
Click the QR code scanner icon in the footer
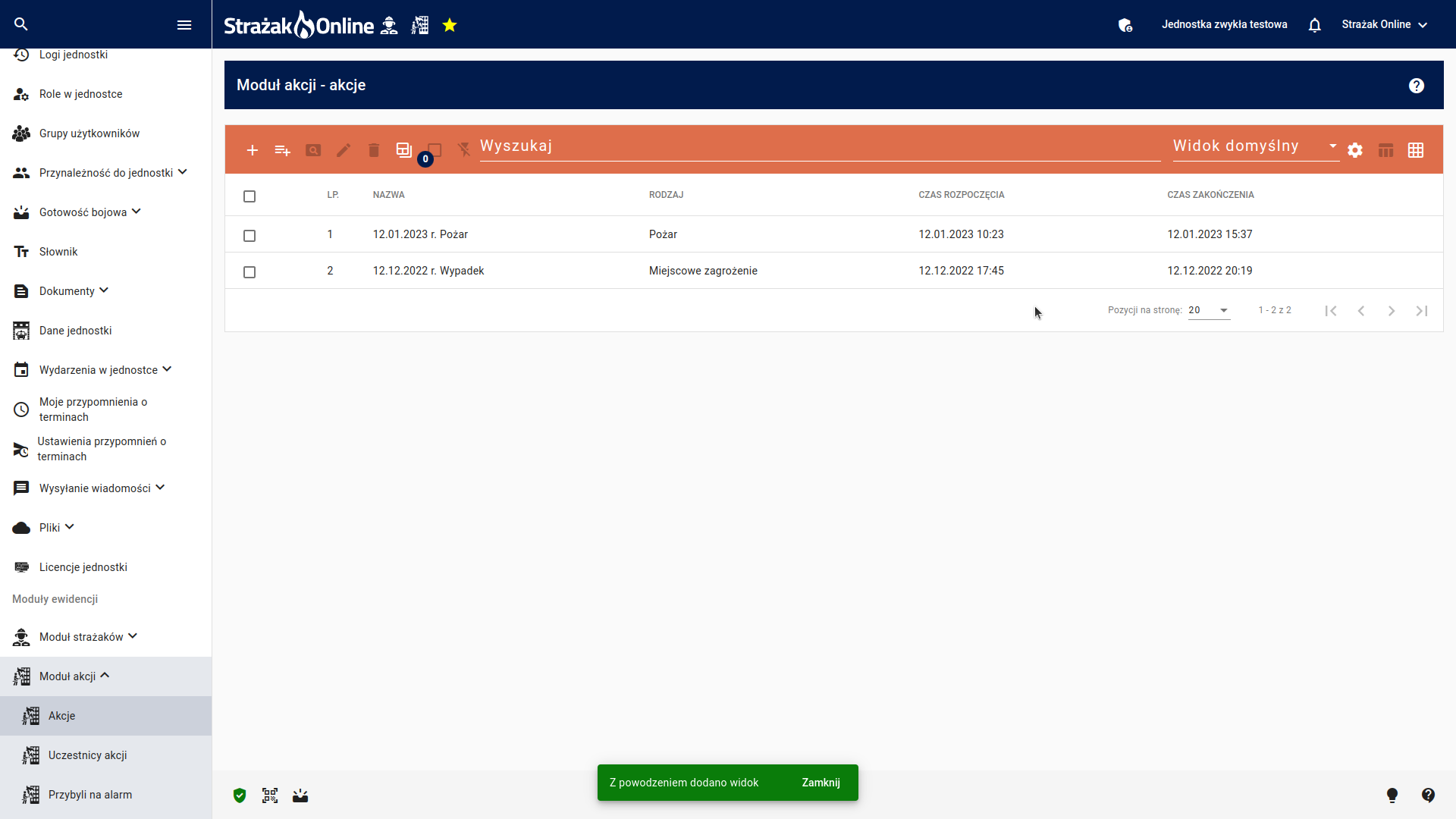click(270, 795)
